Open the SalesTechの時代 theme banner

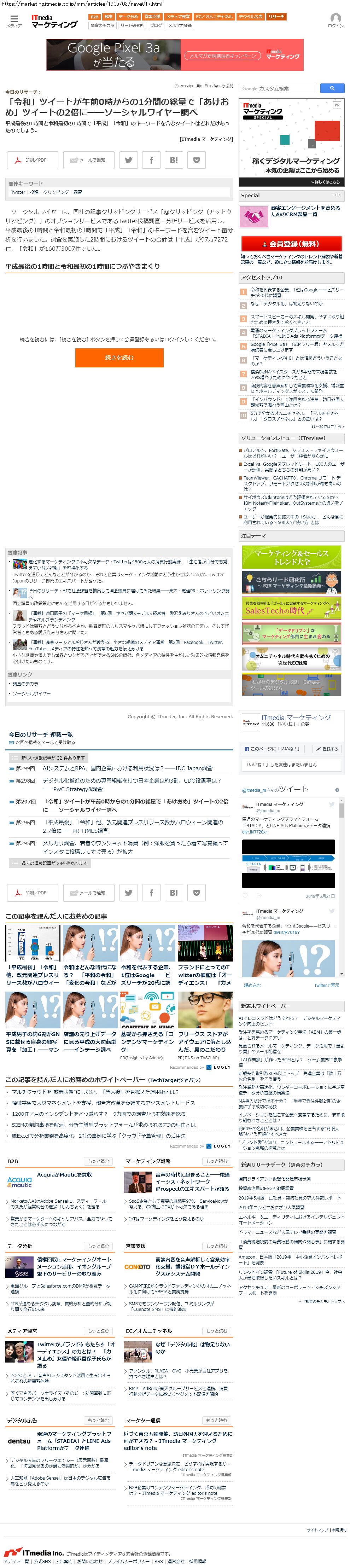(291, 608)
